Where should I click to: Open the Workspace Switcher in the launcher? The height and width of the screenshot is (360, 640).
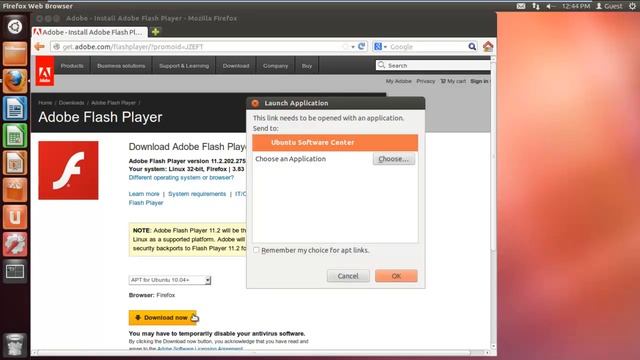click(15, 271)
